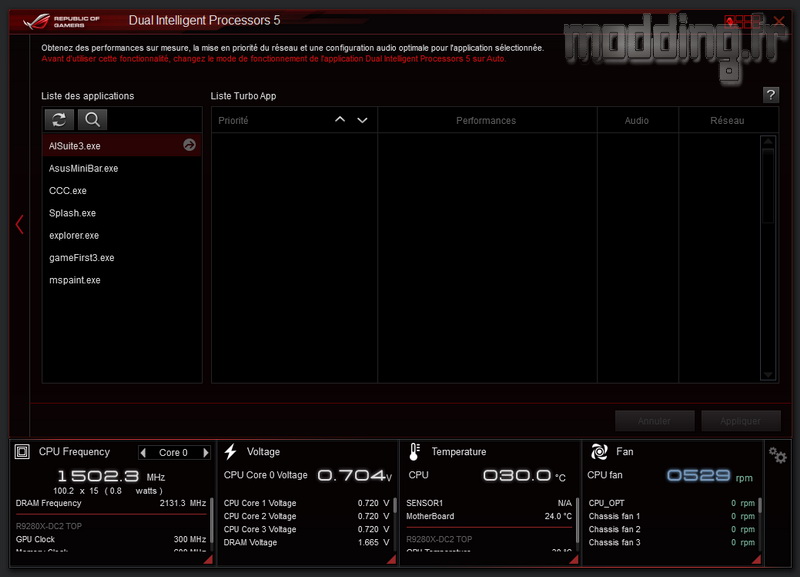The width and height of the screenshot is (800, 577).
Task: Click the CPU Core 0 Voltage label
Action: click(265, 475)
